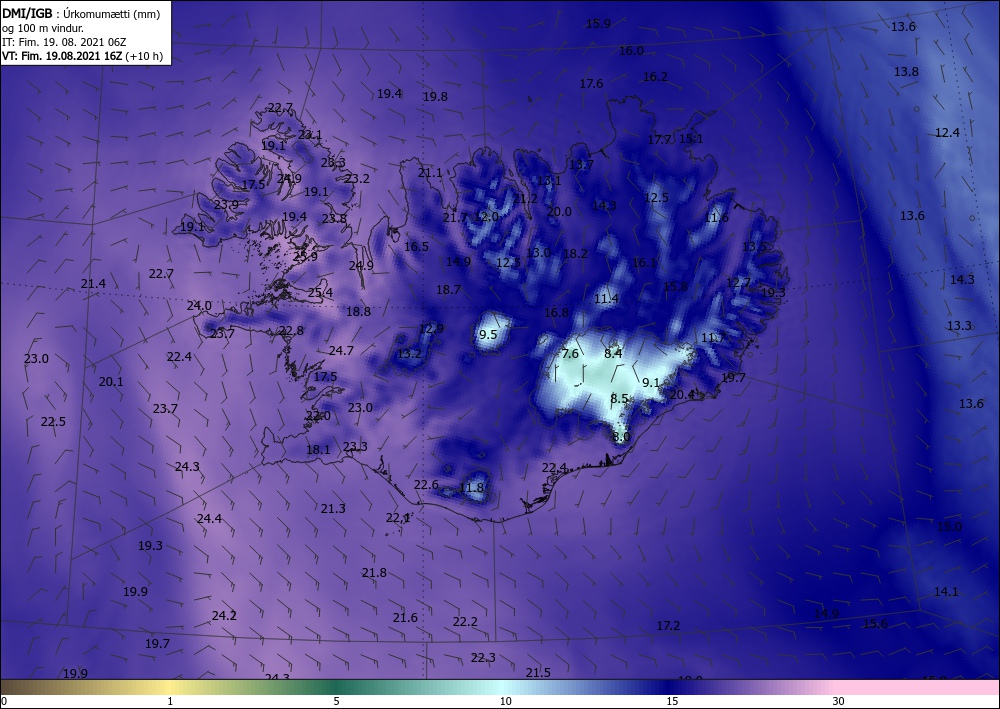Image resolution: width=1000 pixels, height=709 pixels.
Task: Click the 20.0 map value
Action: pyautogui.click(x=559, y=212)
